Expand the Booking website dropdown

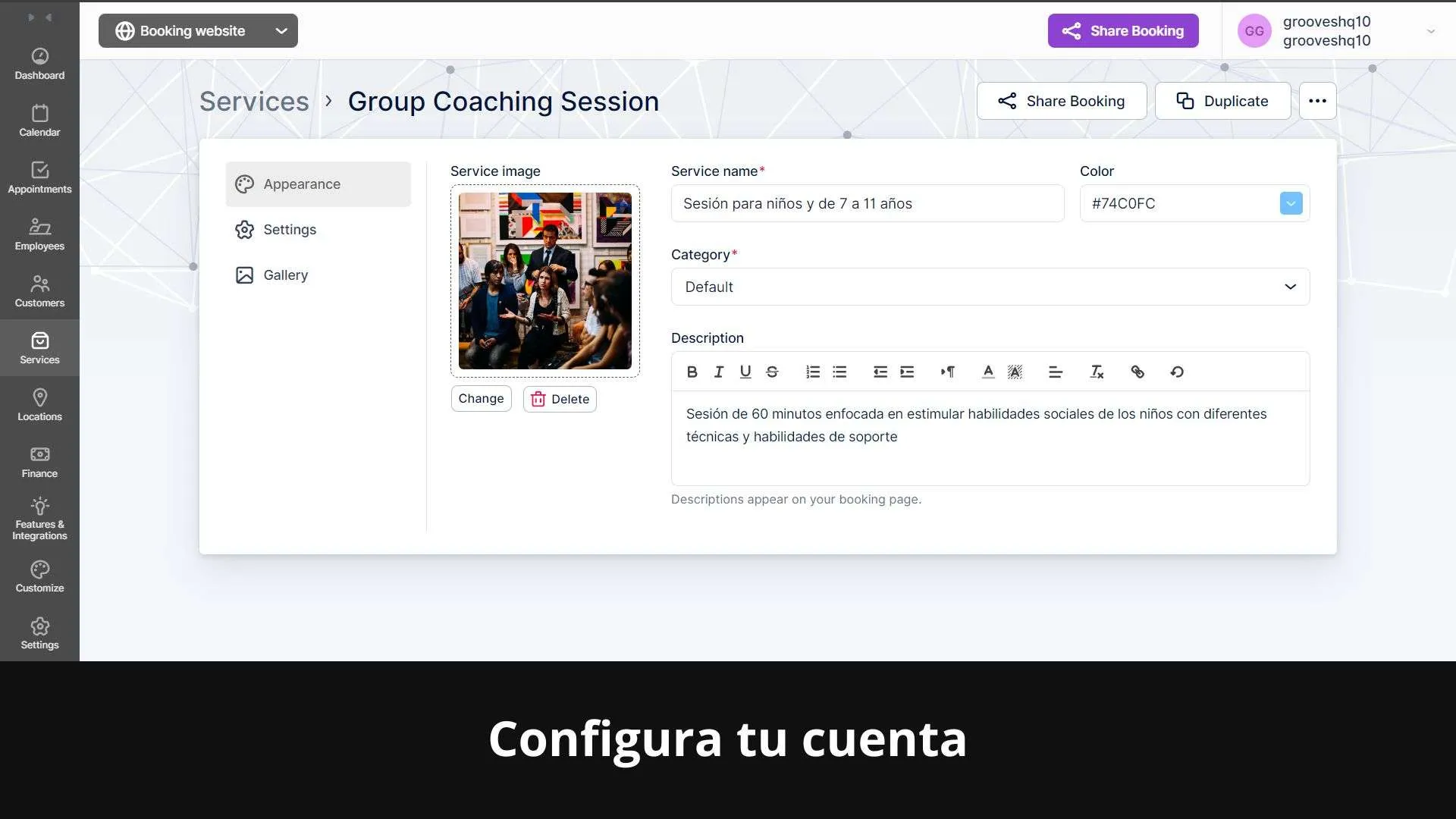point(281,30)
